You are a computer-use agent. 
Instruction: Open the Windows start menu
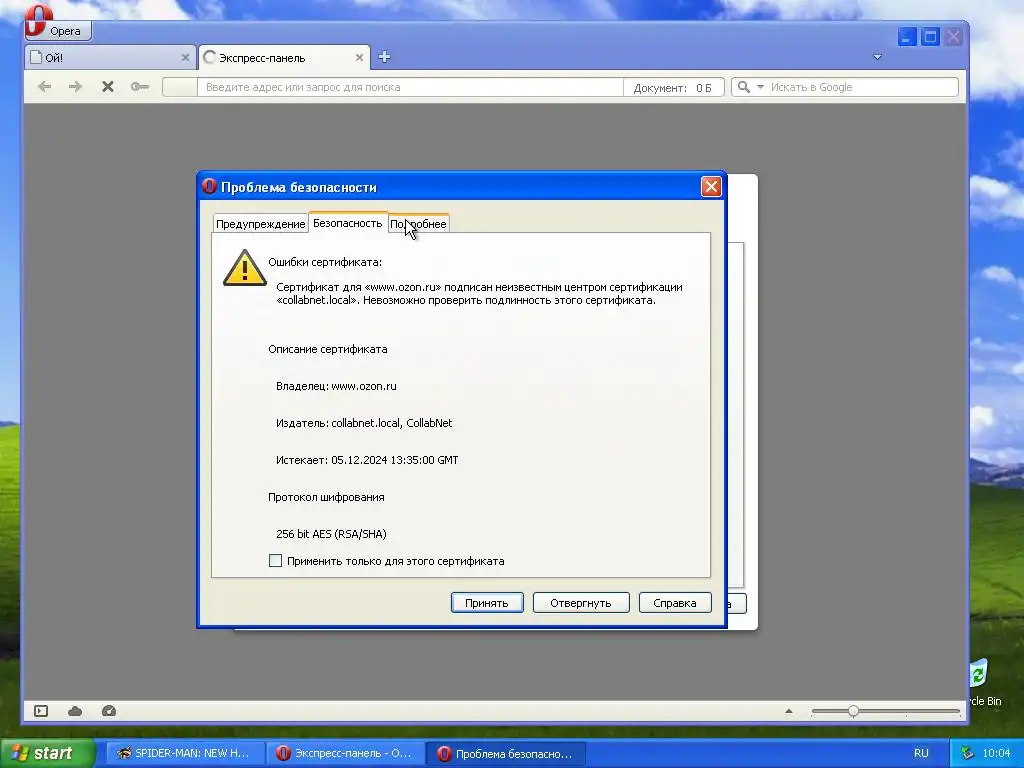pyautogui.click(x=47, y=753)
